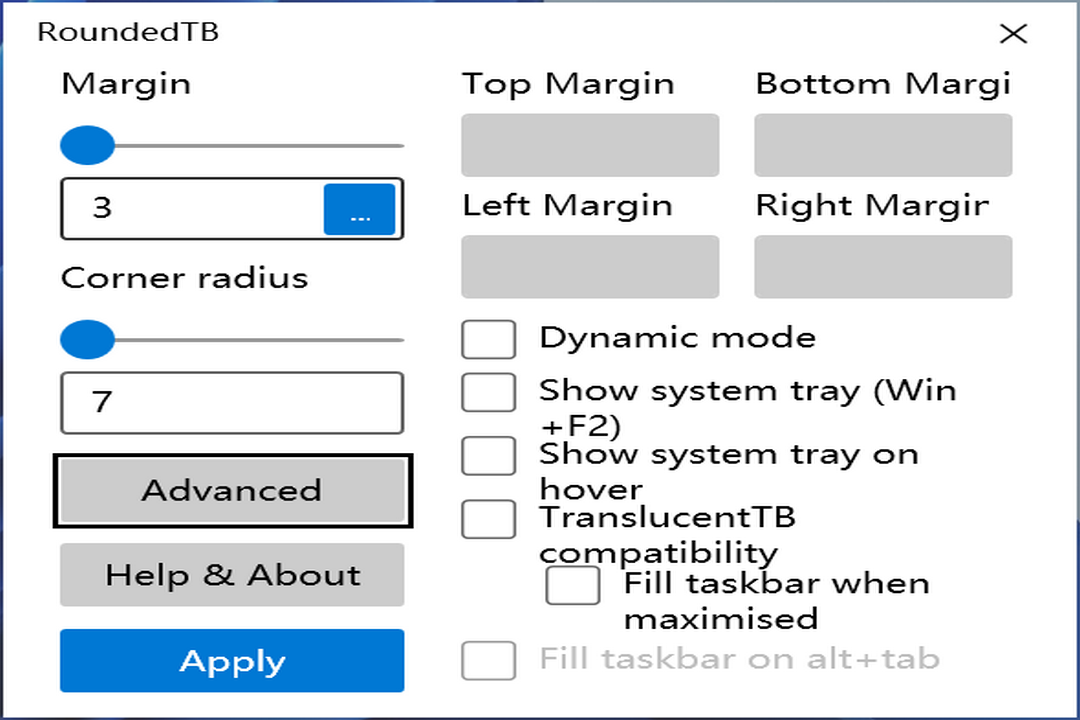Open the Advanced settings panel
The image size is (1080, 720).
click(x=232, y=490)
